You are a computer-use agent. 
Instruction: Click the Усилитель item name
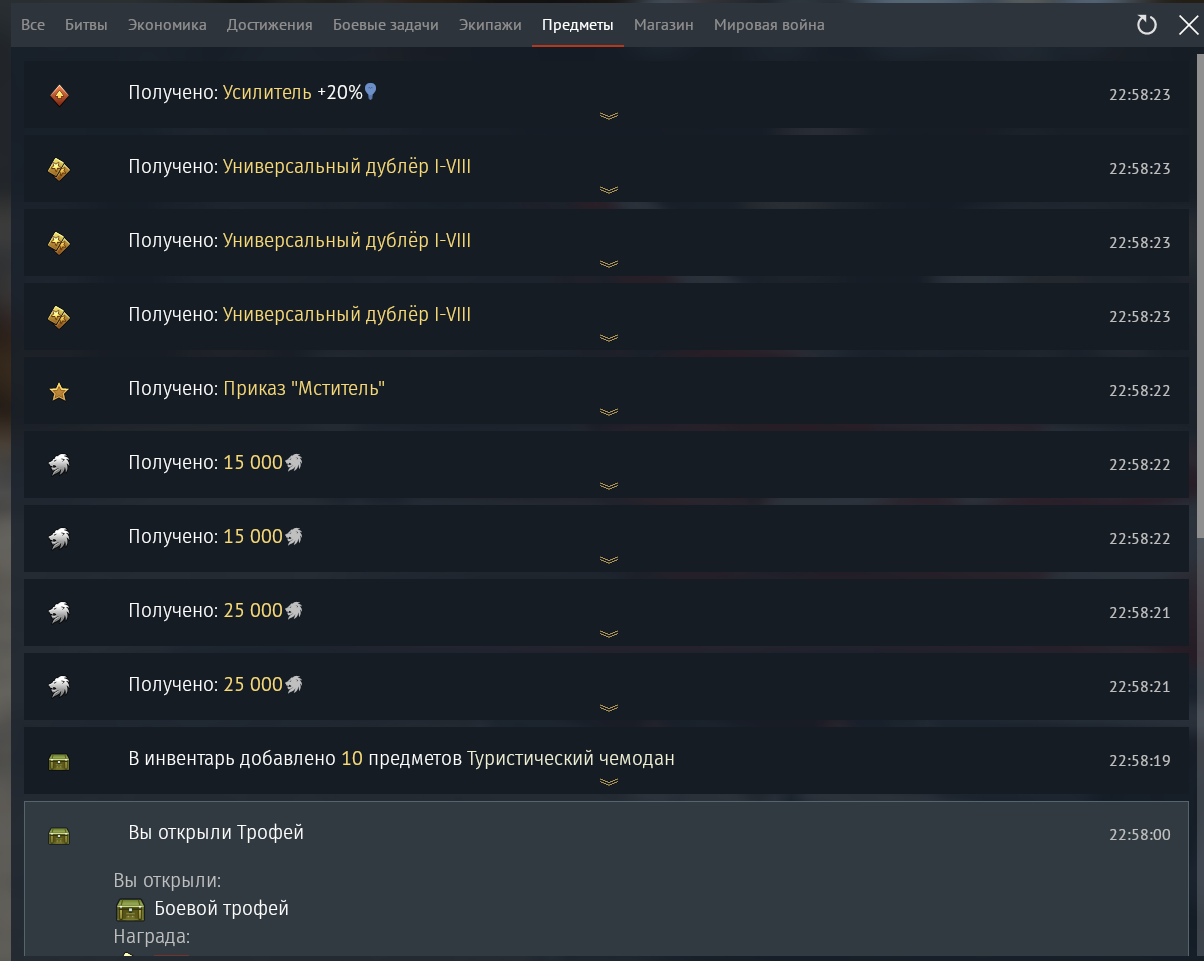click(x=267, y=93)
